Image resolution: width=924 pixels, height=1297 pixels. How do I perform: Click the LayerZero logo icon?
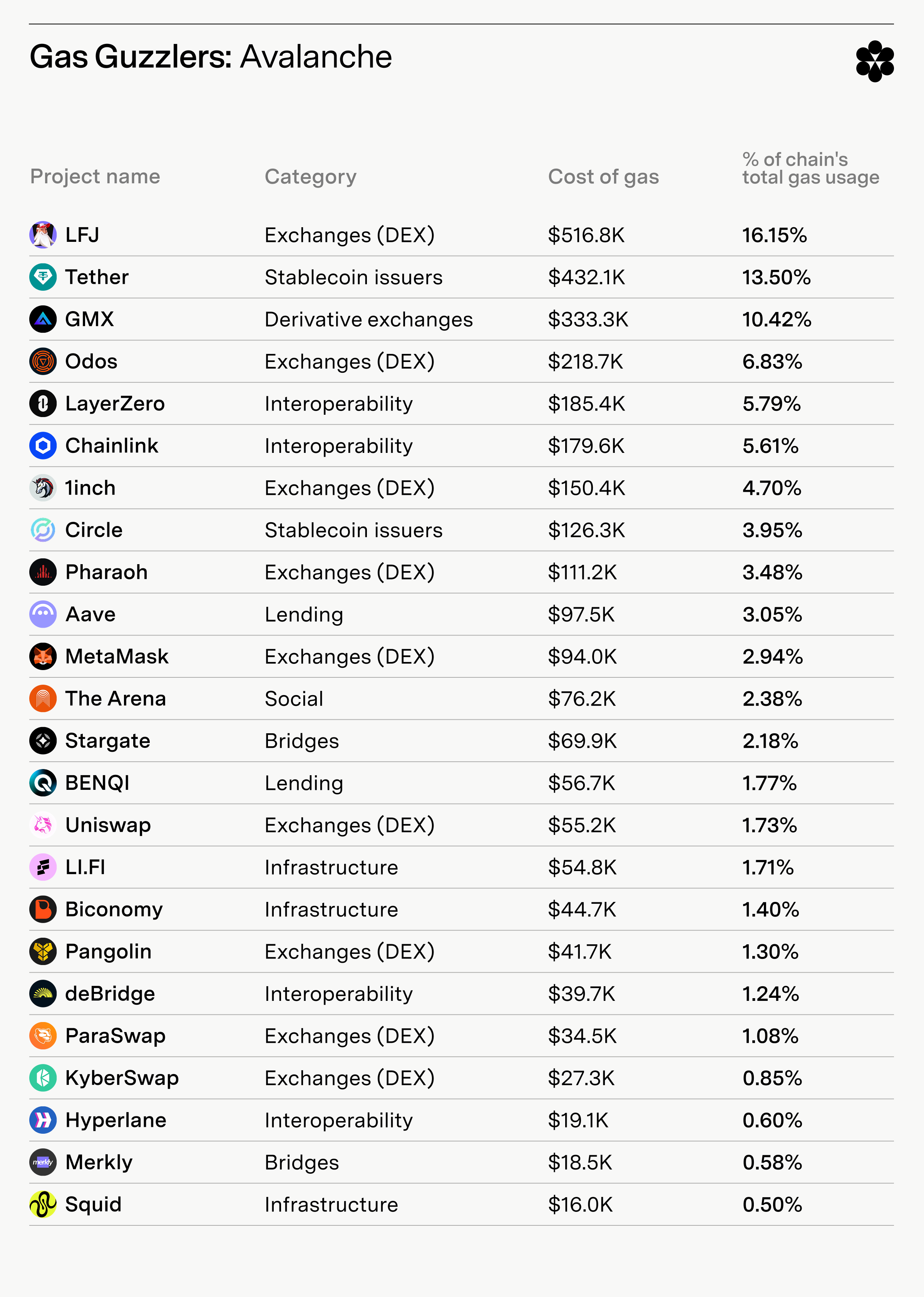coord(43,404)
